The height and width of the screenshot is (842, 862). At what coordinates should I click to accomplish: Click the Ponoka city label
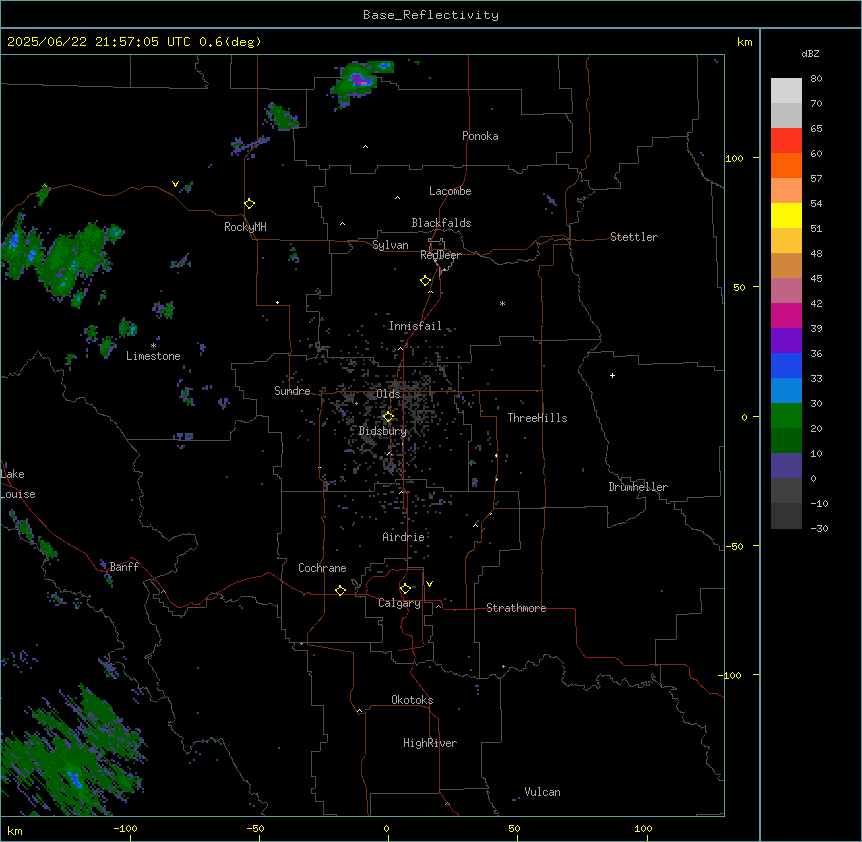[x=480, y=136]
